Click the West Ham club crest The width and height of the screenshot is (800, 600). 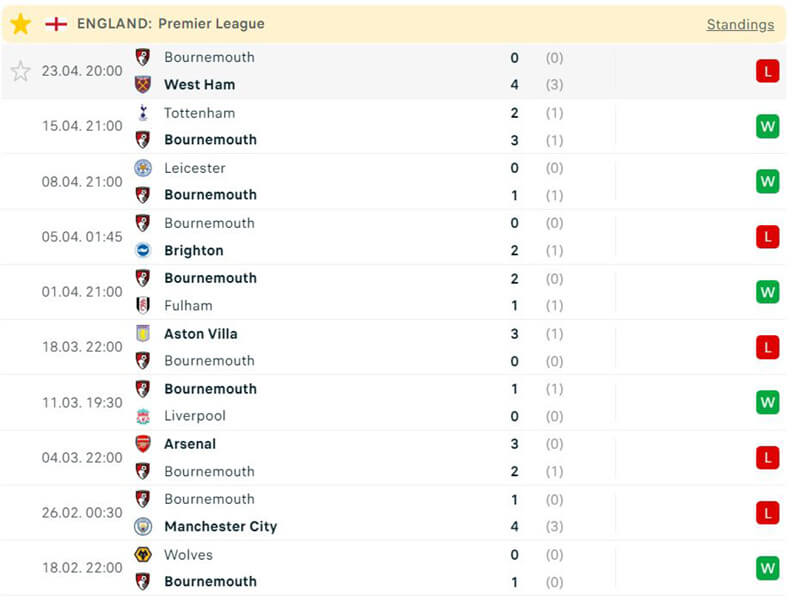coord(143,85)
